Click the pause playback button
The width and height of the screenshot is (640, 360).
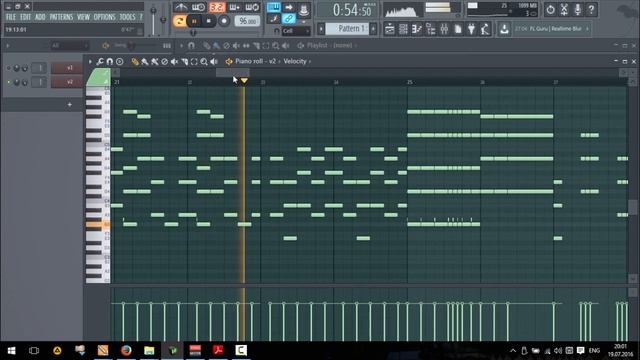[x=194, y=21]
